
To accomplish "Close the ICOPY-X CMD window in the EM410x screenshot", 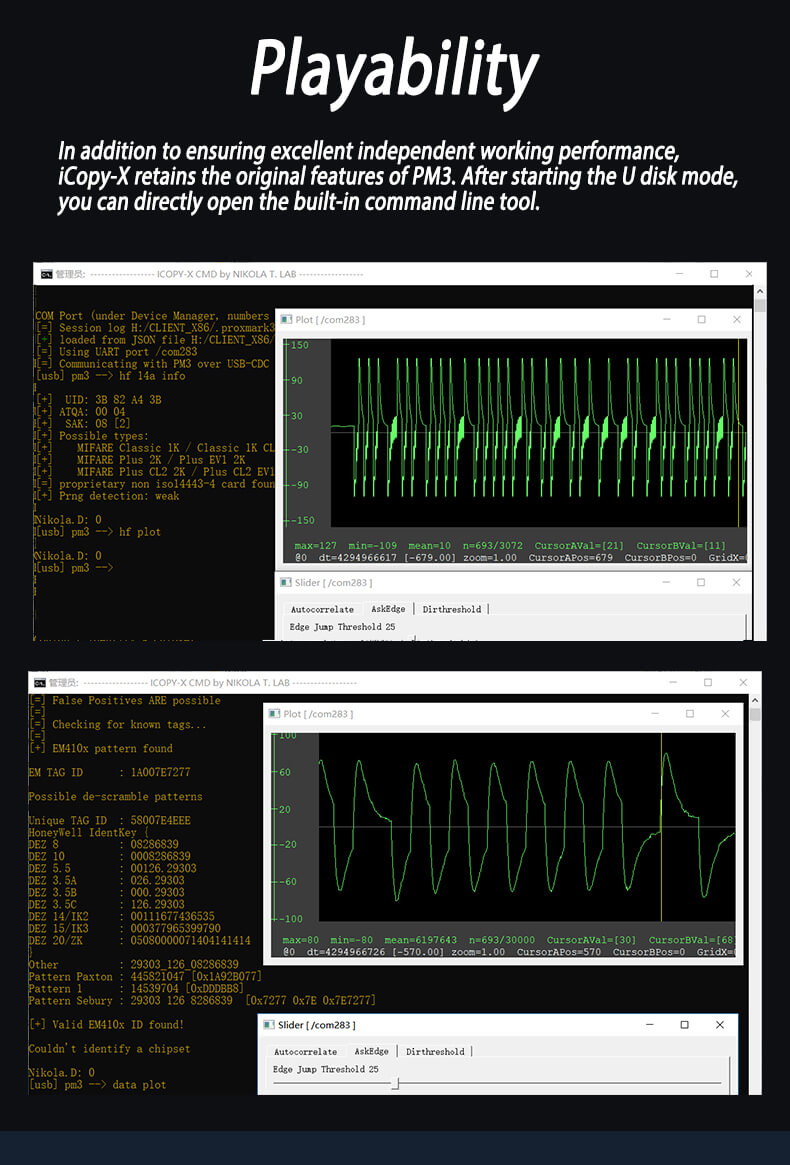I will tap(743, 682).
